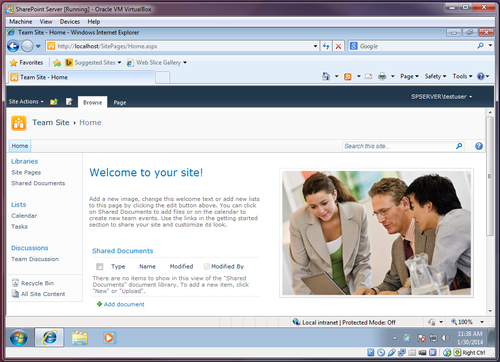
Task: Click the volume speaker tray icon
Action: (x=445, y=338)
